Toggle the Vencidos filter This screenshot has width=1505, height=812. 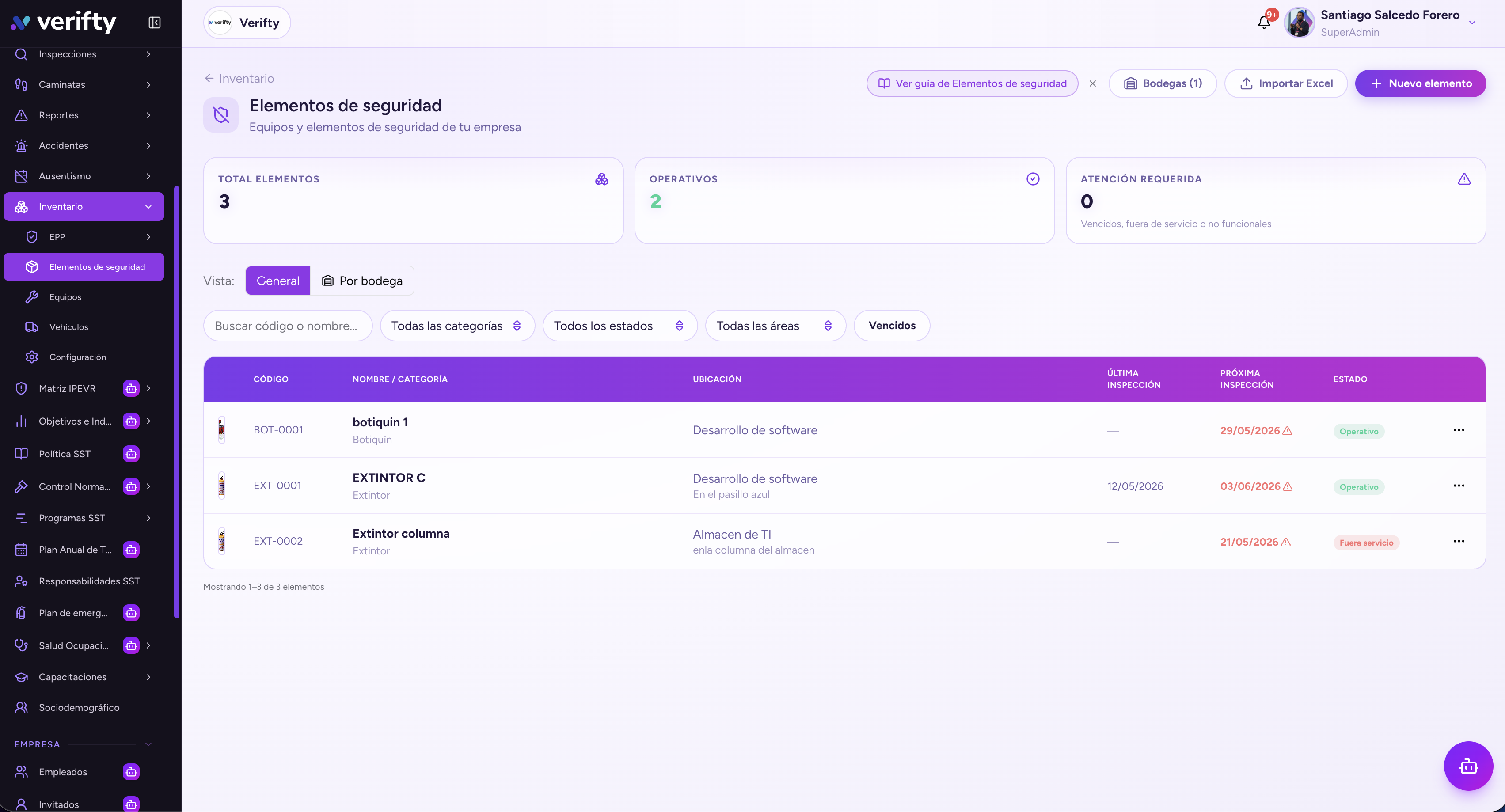point(892,326)
